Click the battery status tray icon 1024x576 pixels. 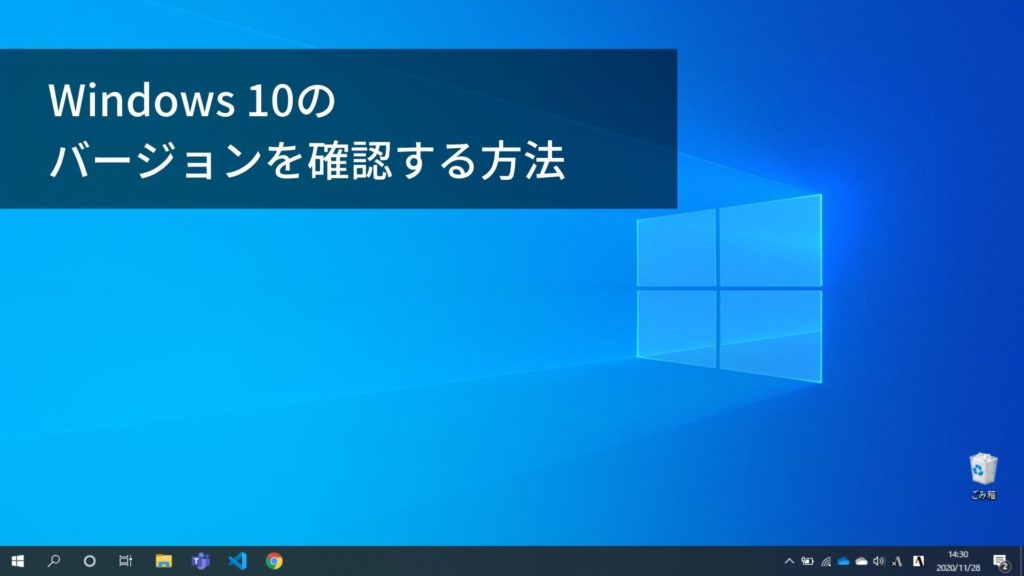[x=808, y=561]
